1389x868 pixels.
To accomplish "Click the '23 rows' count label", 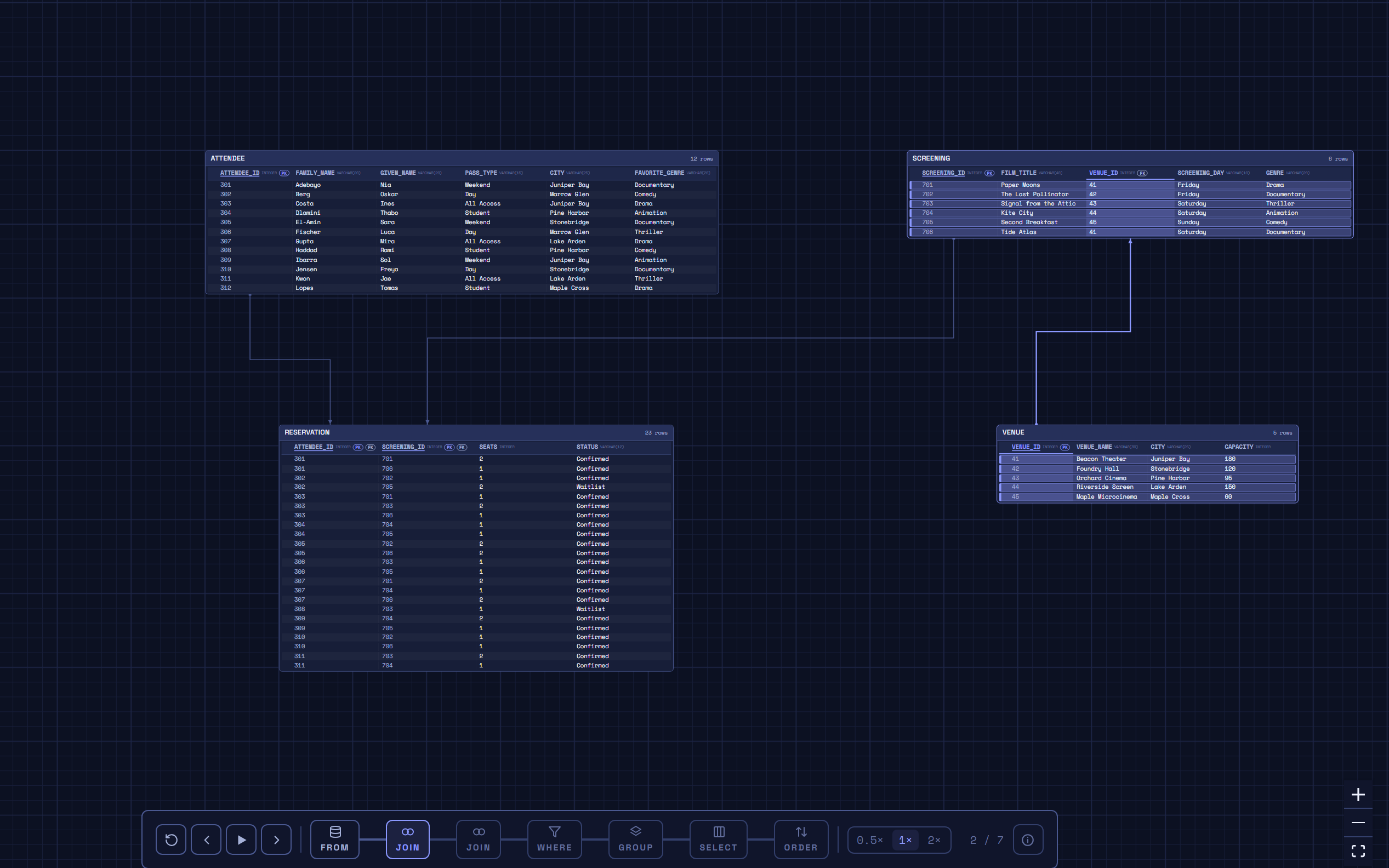I will click(656, 433).
